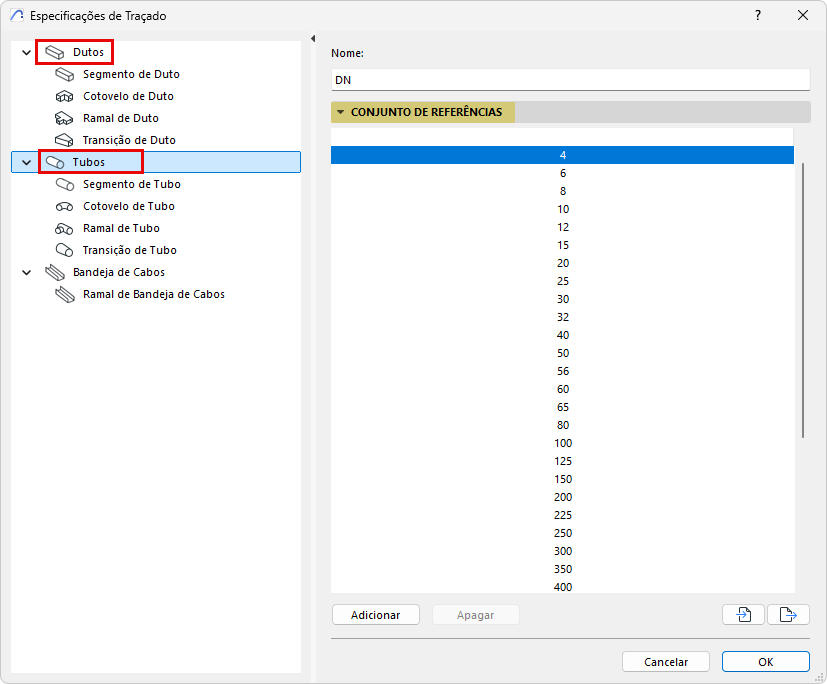Viewport: 827px width, 684px height.
Task: Select the Ramal de Bandeja de Cabos label
Action: 154,295
